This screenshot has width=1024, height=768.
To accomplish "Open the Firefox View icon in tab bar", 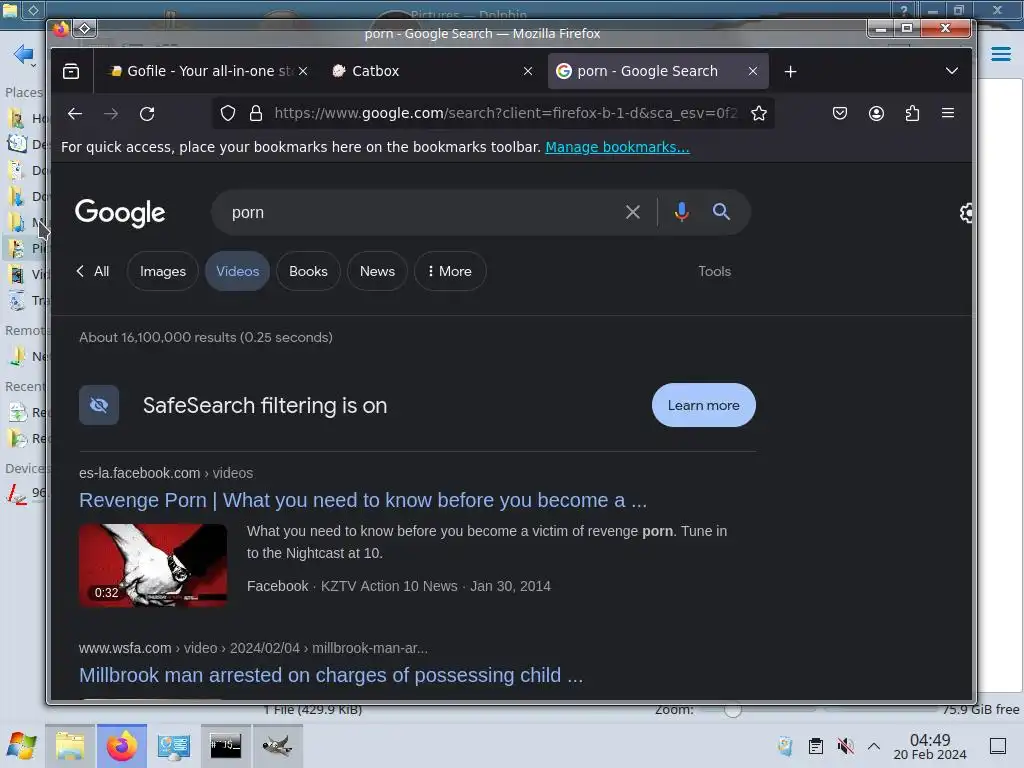I will click(71, 71).
